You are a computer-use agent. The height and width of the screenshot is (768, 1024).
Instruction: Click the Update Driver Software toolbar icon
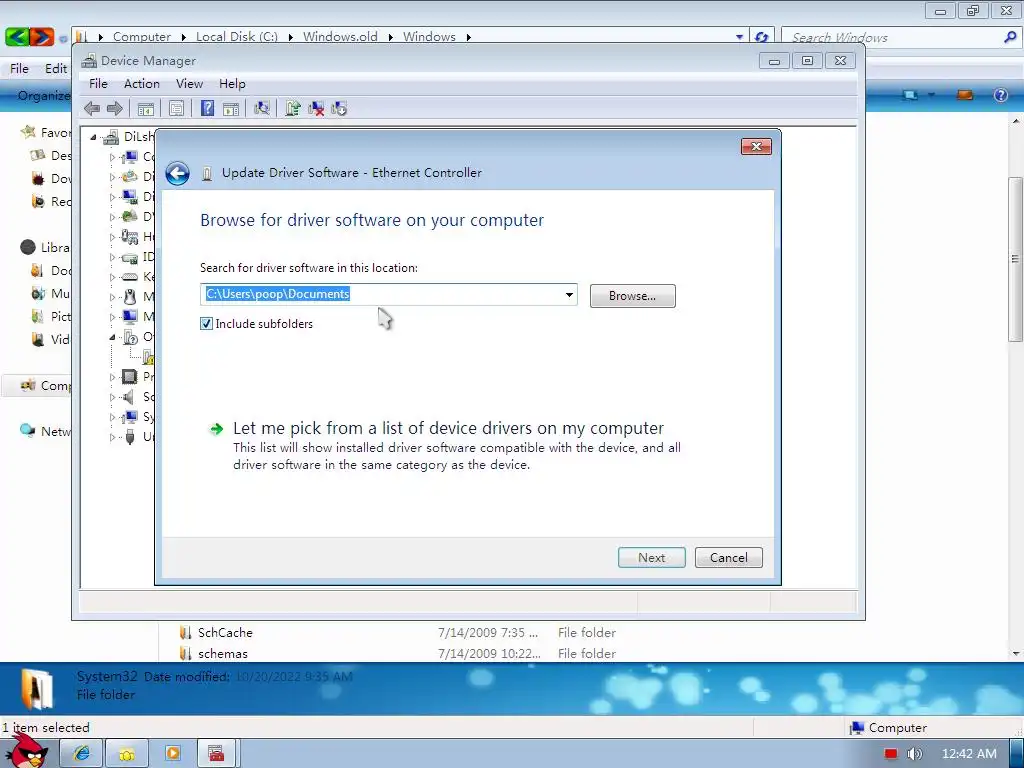(293, 108)
